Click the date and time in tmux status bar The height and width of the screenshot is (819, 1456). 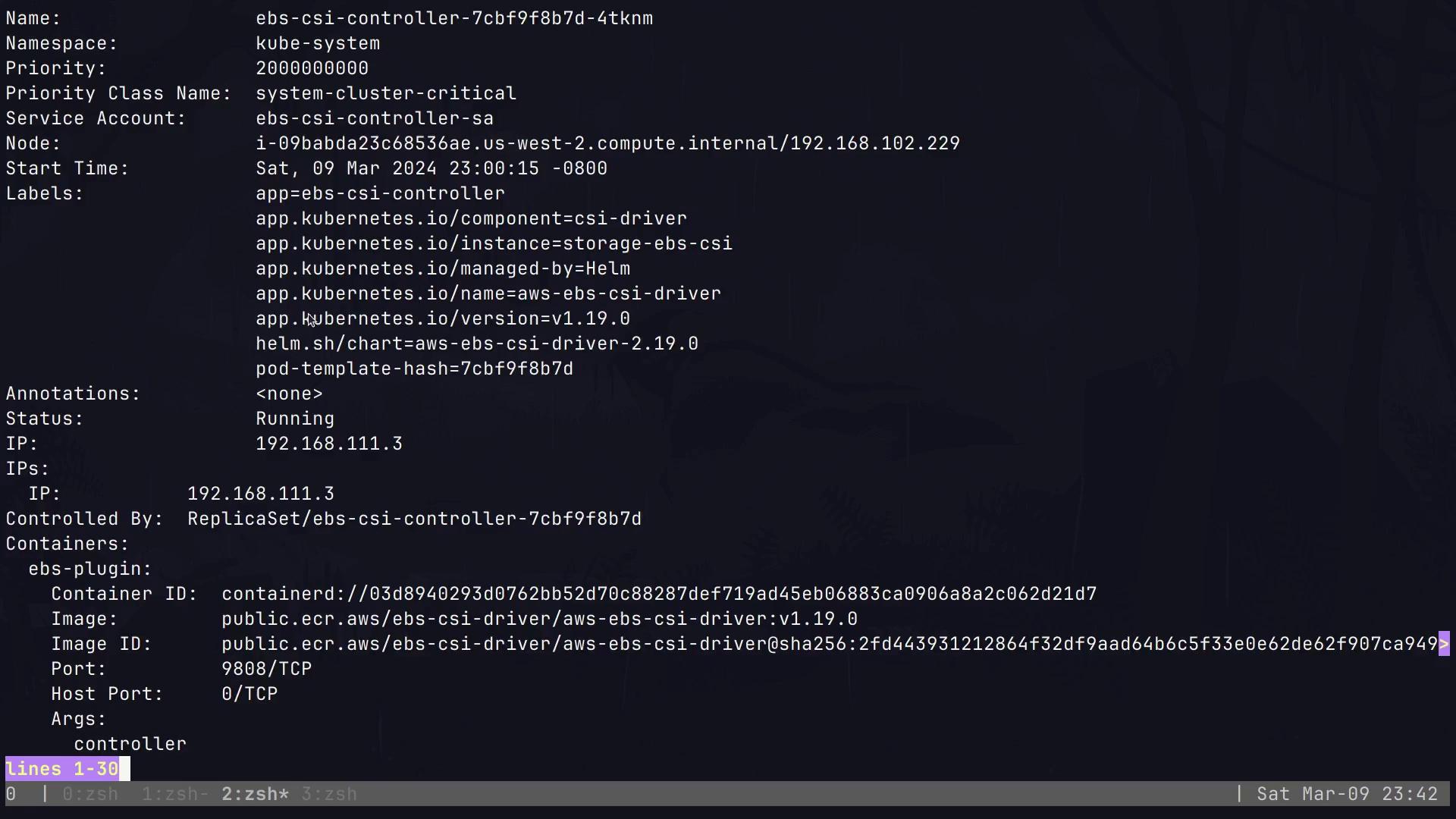tap(1347, 794)
